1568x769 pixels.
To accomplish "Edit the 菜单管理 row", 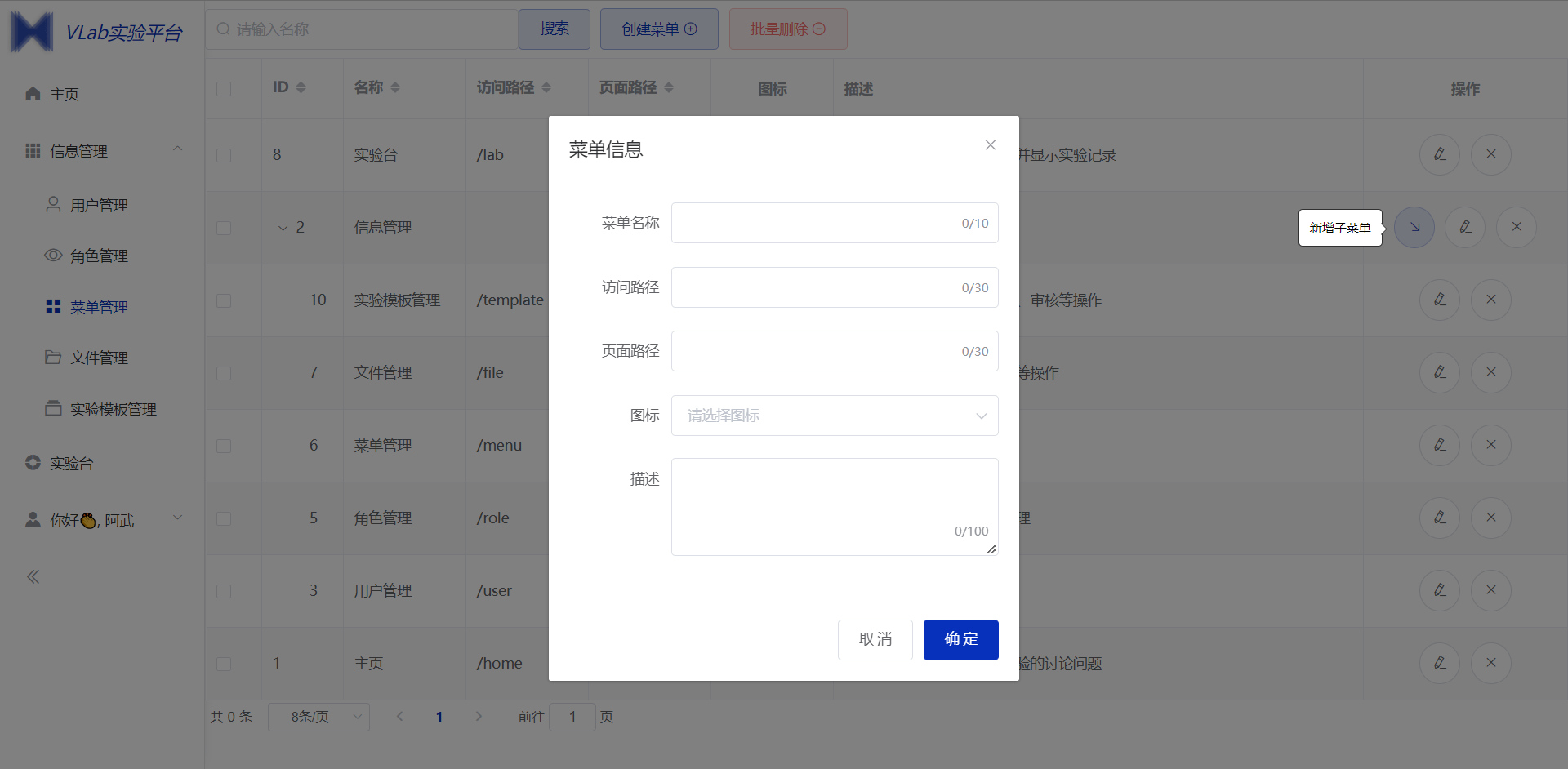I will [1440, 445].
